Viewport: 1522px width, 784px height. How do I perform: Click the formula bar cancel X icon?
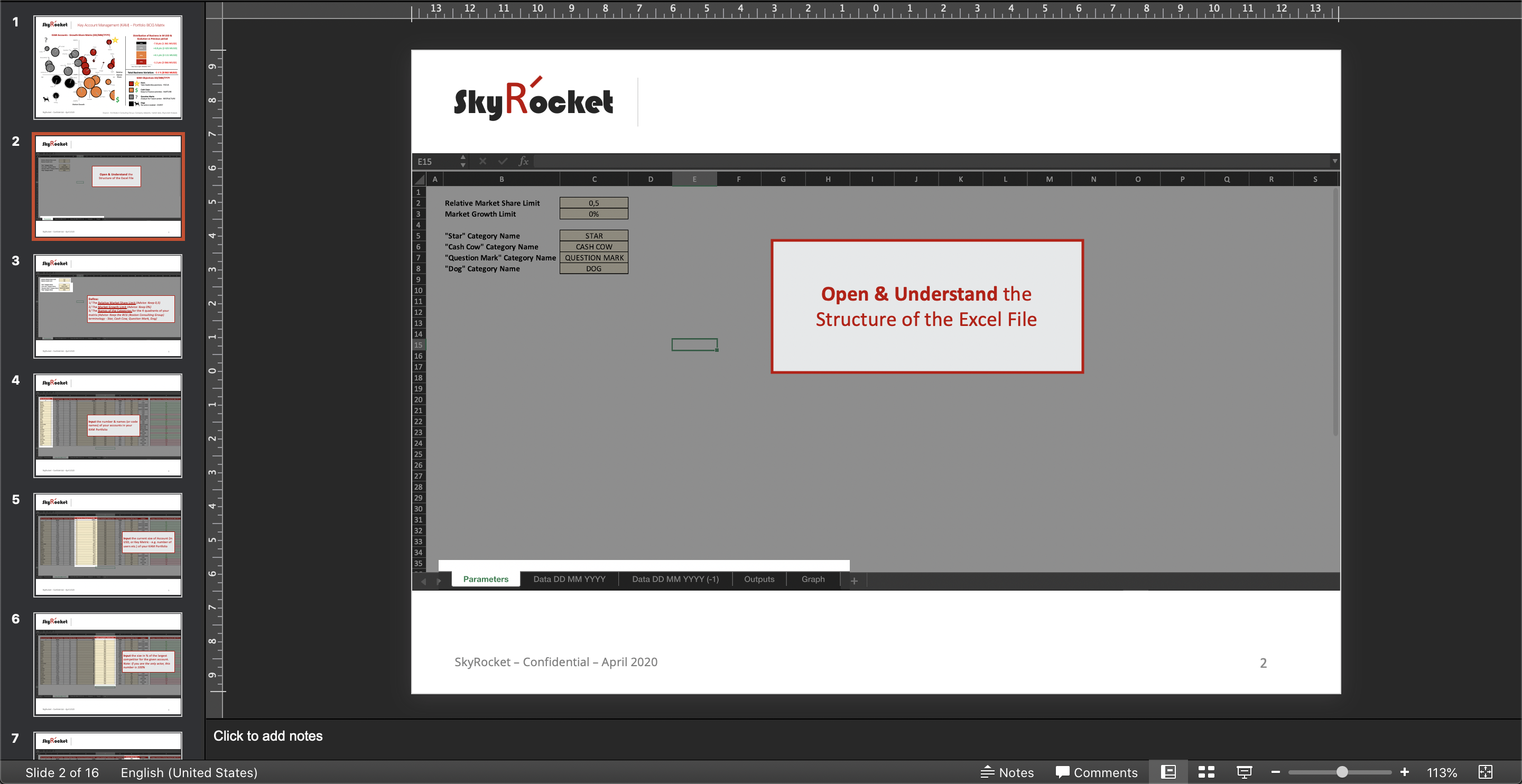[x=482, y=161]
